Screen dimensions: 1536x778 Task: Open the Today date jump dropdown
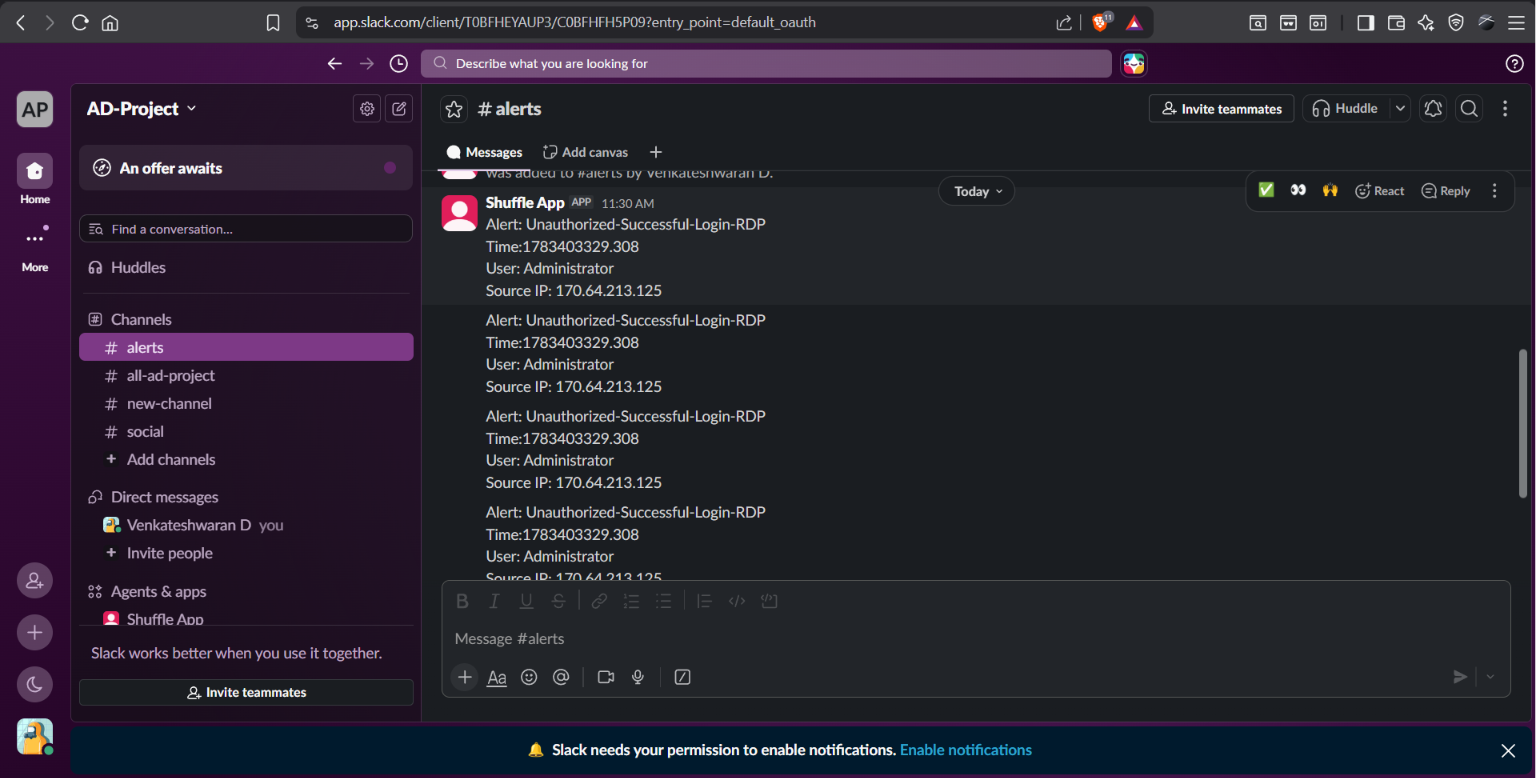[976, 191]
